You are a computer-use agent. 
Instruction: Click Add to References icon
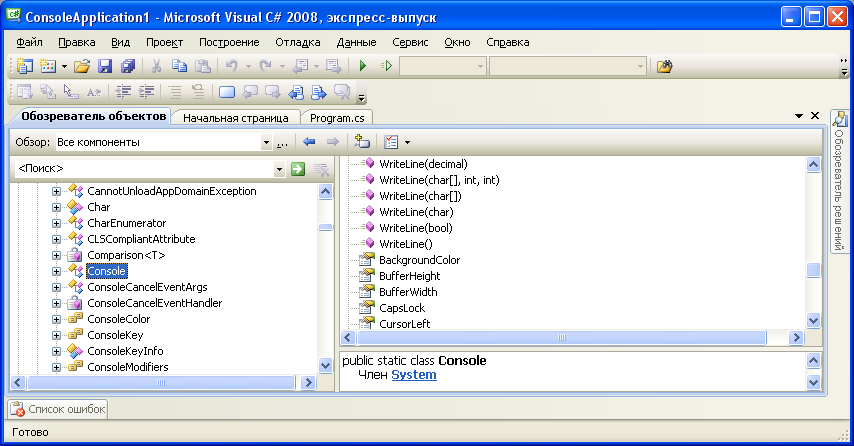pyautogui.click(x=362, y=142)
